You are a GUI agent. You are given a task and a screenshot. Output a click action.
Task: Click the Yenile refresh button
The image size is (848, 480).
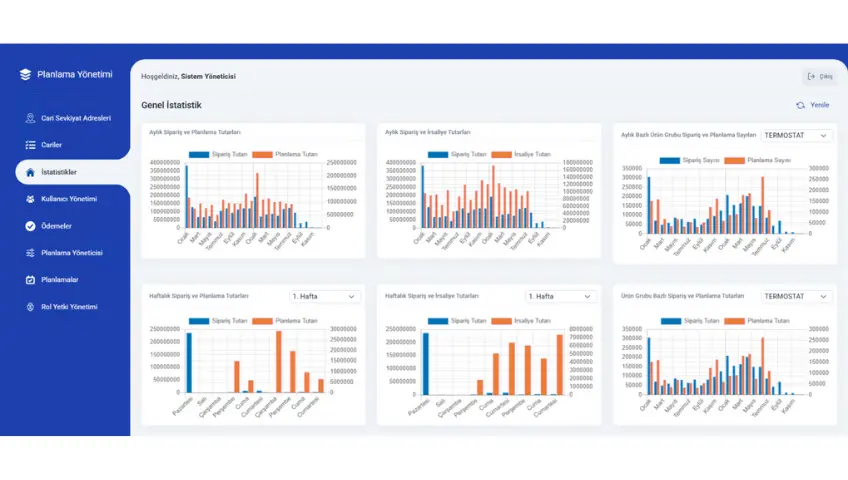pyautogui.click(x=812, y=105)
